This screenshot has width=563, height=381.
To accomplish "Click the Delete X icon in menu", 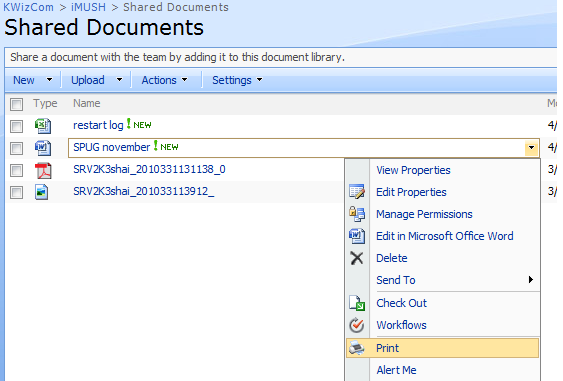I will [357, 258].
